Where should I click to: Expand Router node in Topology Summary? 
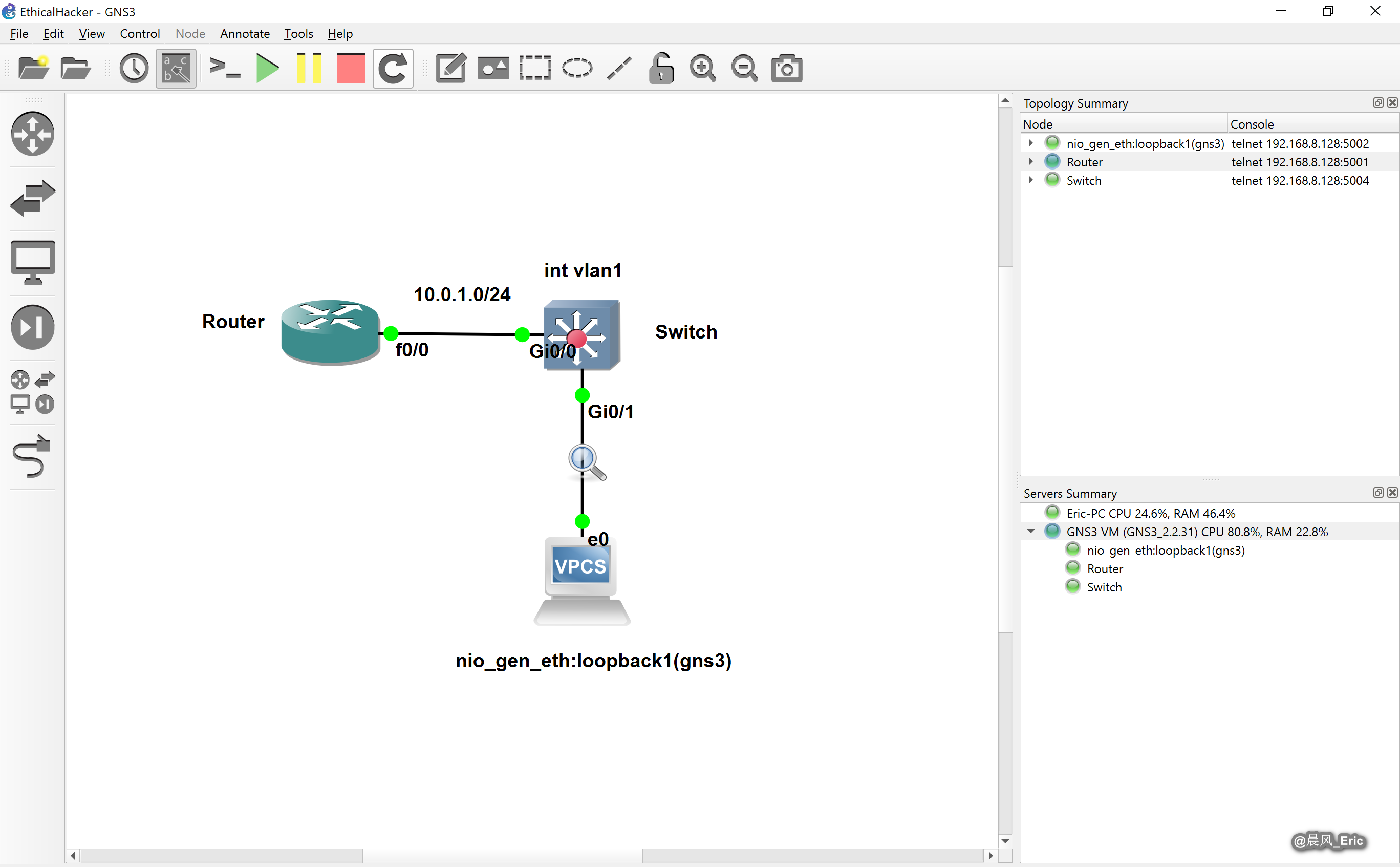coord(1030,161)
